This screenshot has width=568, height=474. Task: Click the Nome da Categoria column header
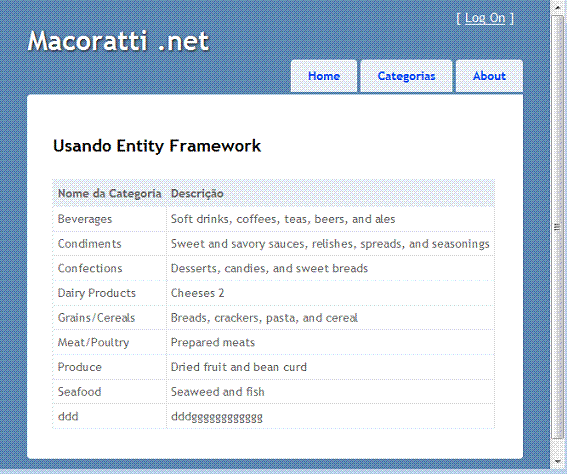(109, 193)
